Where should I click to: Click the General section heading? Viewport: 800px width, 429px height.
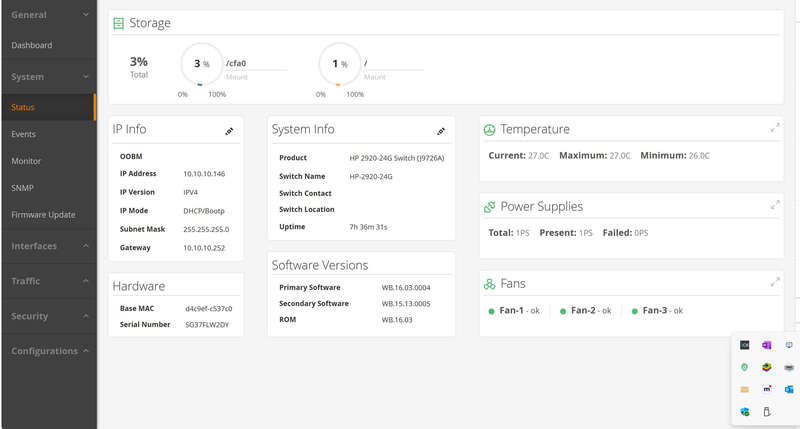pos(29,15)
